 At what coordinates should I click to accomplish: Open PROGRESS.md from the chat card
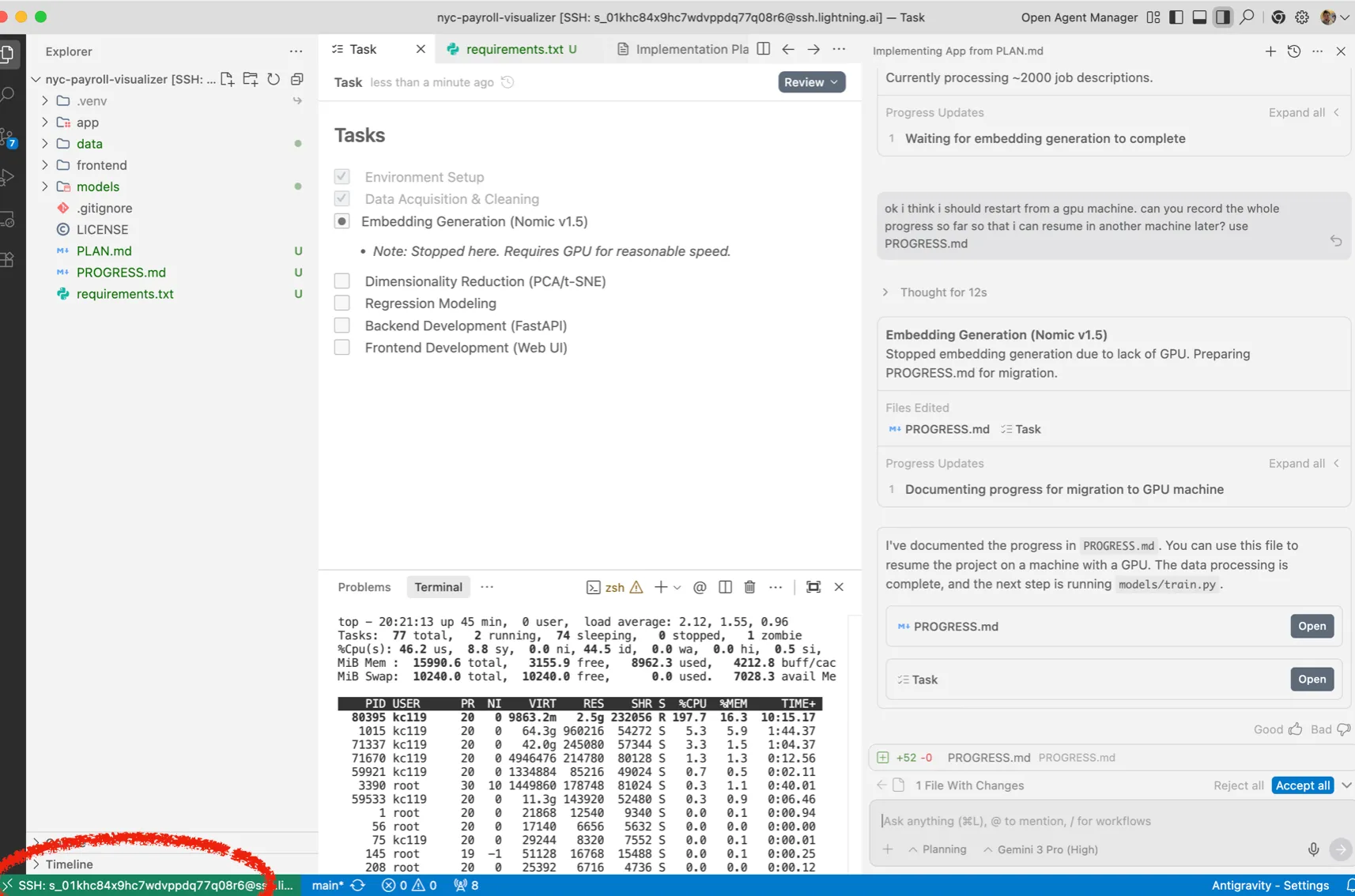pos(1312,627)
